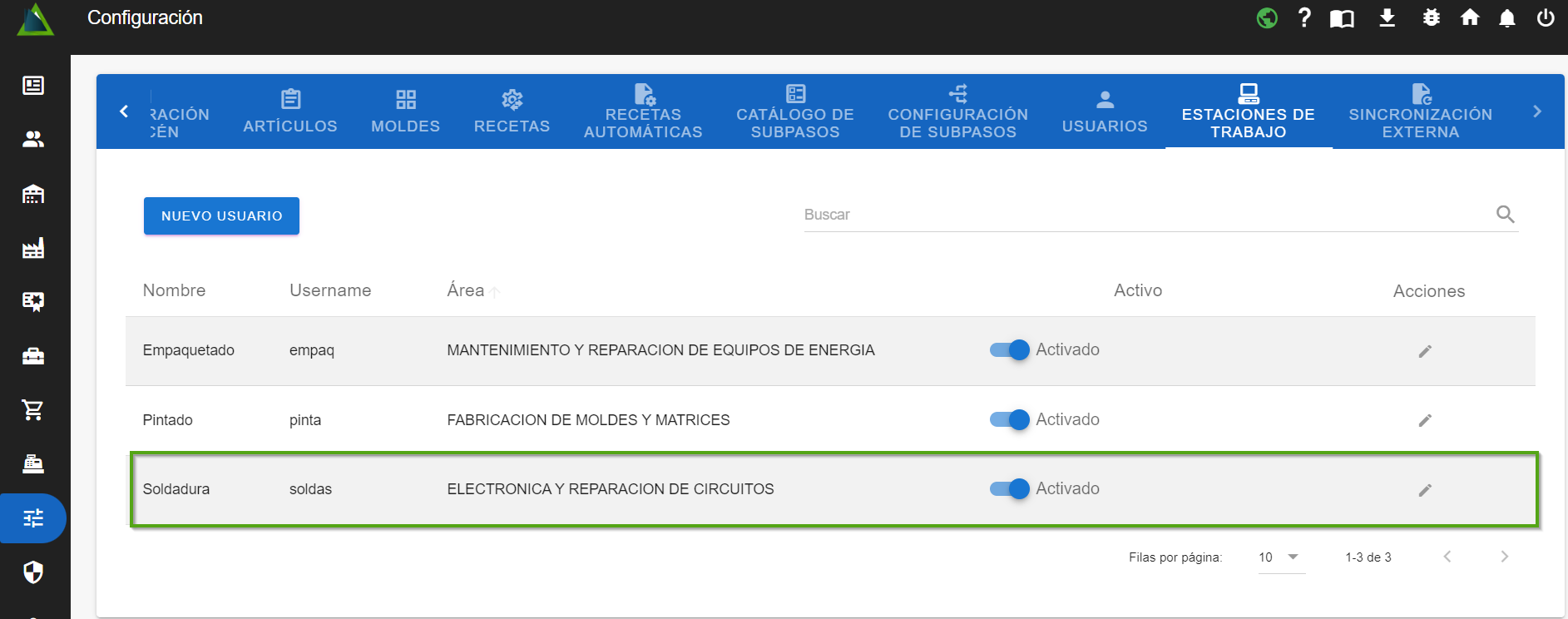
Task: Toggle off Pintado activation switch
Action: [1010, 419]
